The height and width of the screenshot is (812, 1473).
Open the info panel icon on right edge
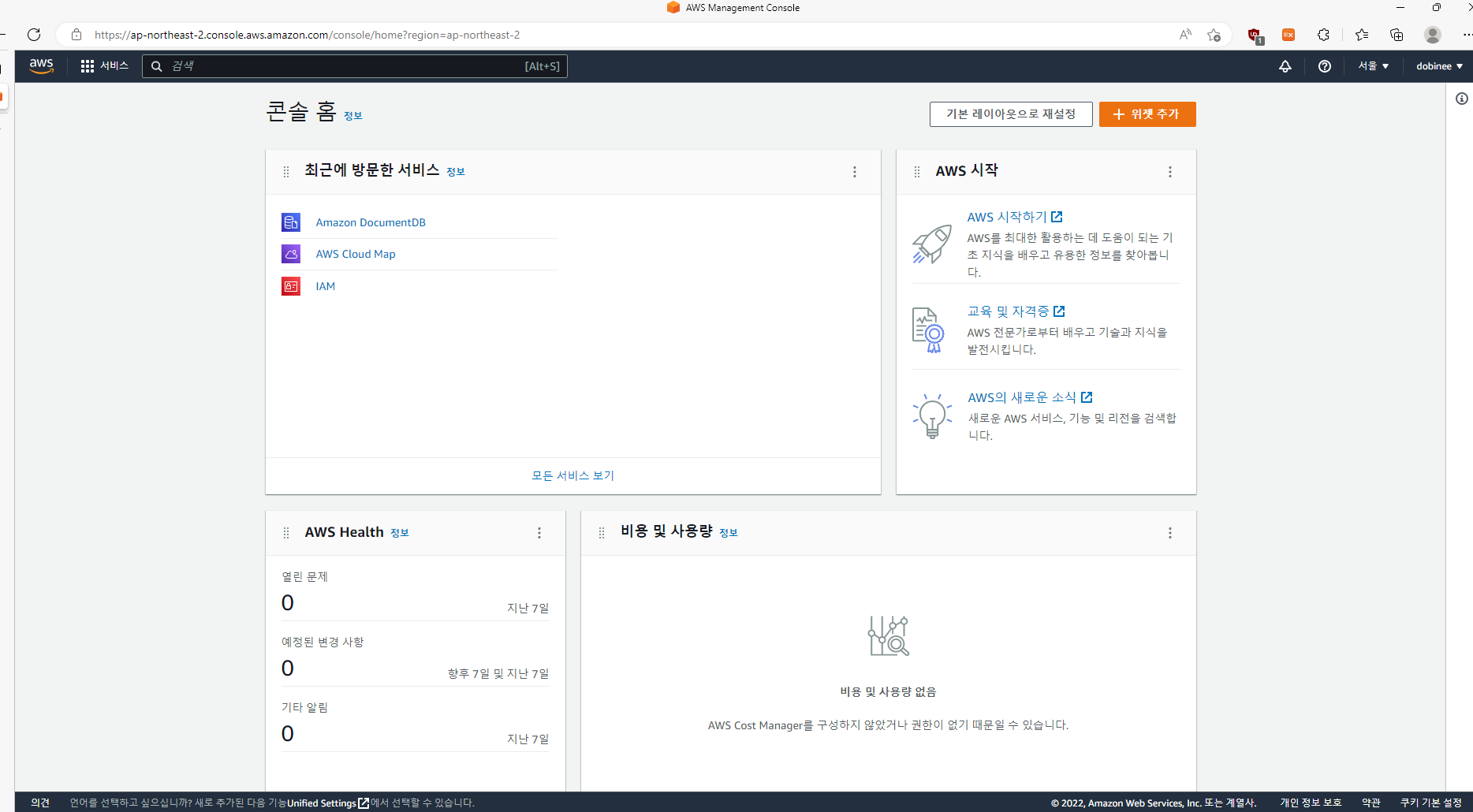click(x=1462, y=99)
